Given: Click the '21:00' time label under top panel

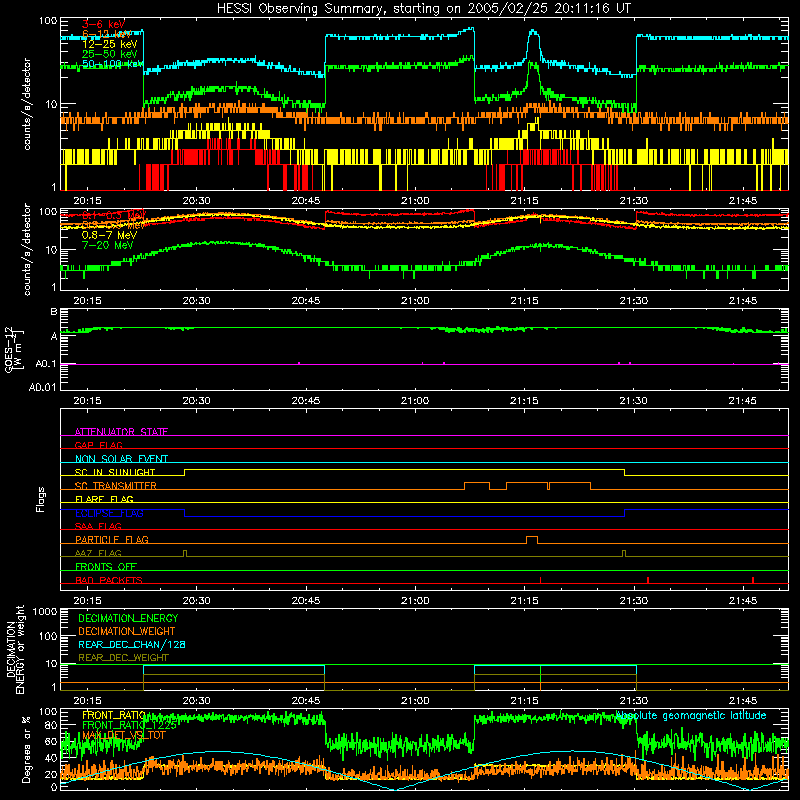Looking at the screenshot, I should point(415,201).
